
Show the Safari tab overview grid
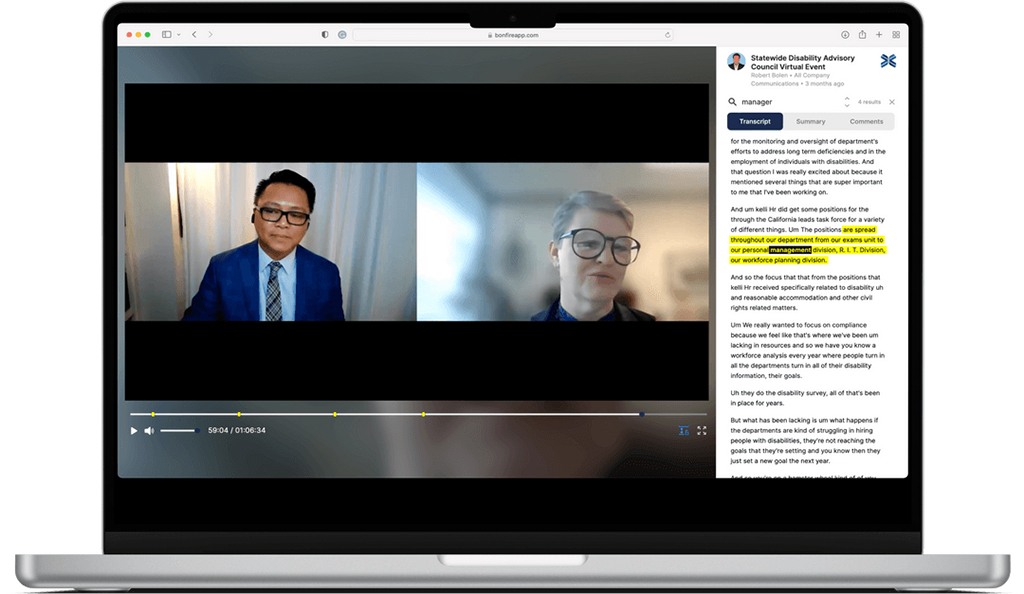tap(896, 35)
